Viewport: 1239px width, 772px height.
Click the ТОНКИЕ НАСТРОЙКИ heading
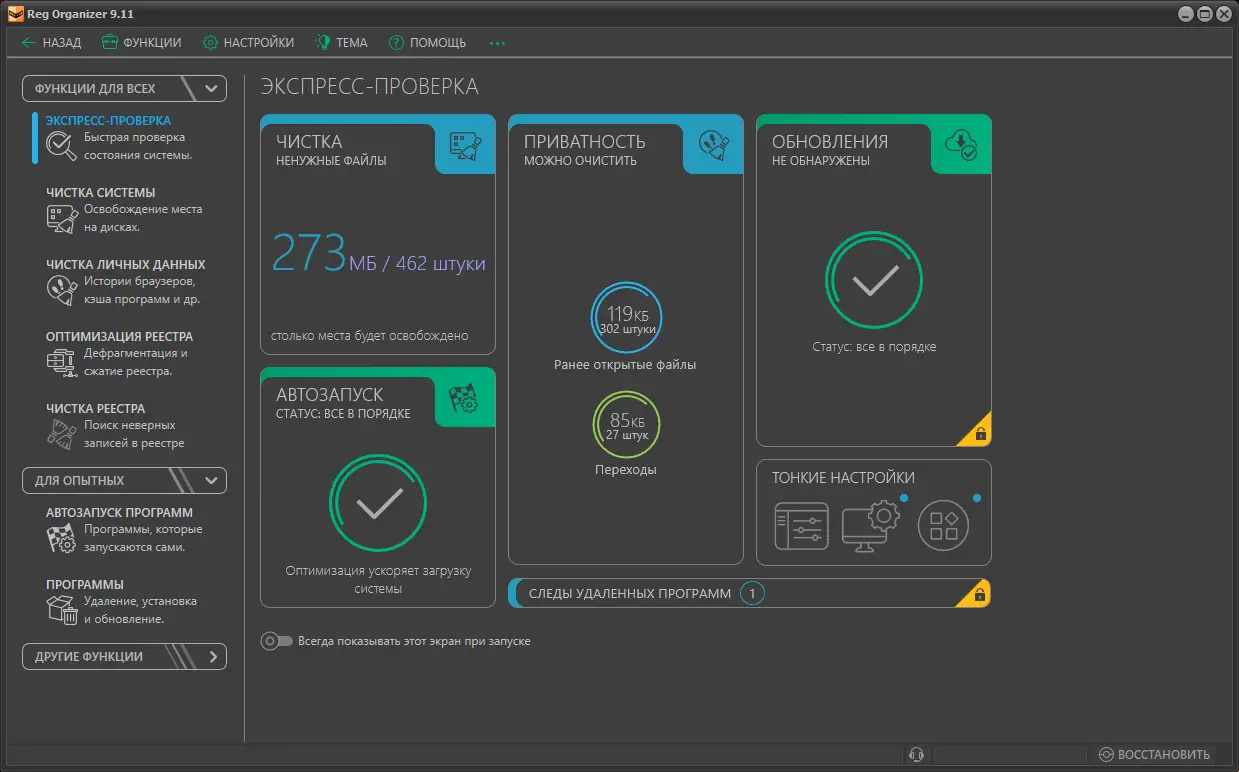point(843,478)
